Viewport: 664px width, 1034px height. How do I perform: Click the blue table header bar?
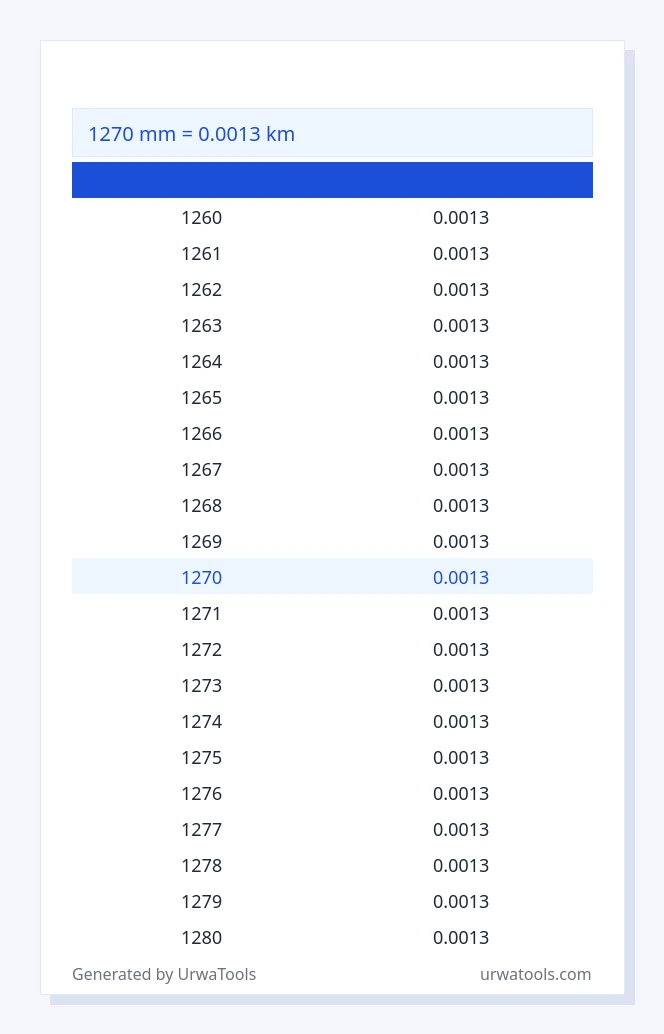coord(332,180)
